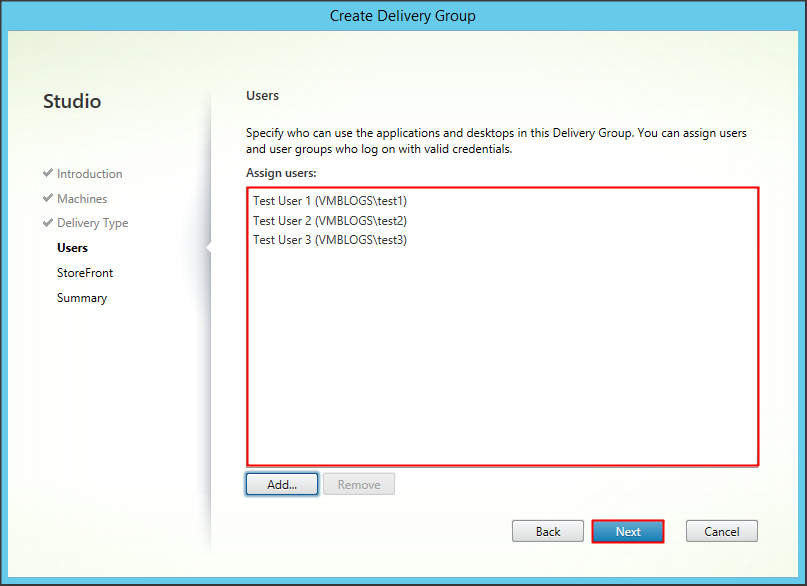The width and height of the screenshot is (807, 586).
Task: Select Test User 2 (VMBLOGS\test2)
Action: (x=329, y=221)
